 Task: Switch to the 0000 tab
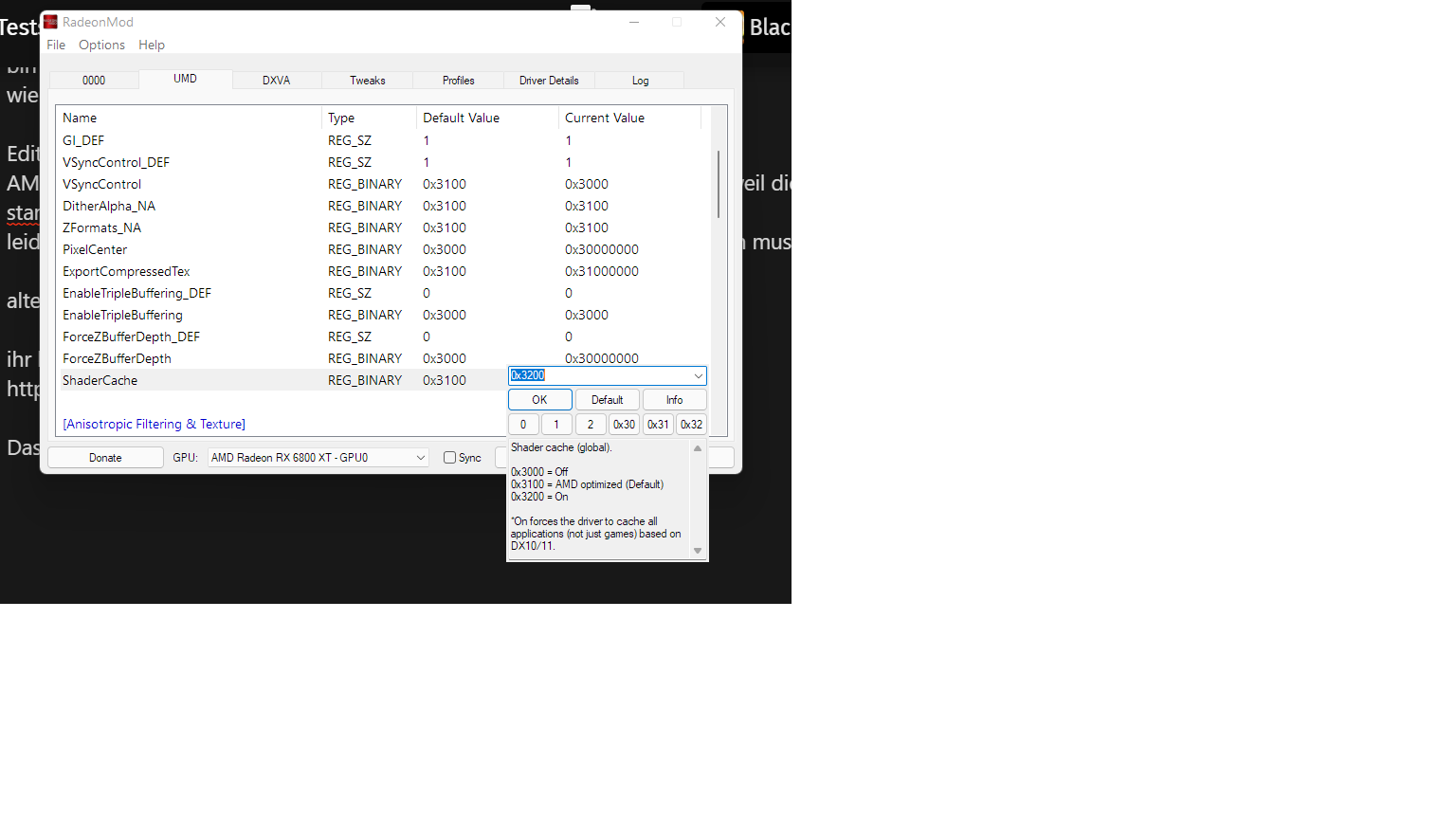[x=94, y=81]
